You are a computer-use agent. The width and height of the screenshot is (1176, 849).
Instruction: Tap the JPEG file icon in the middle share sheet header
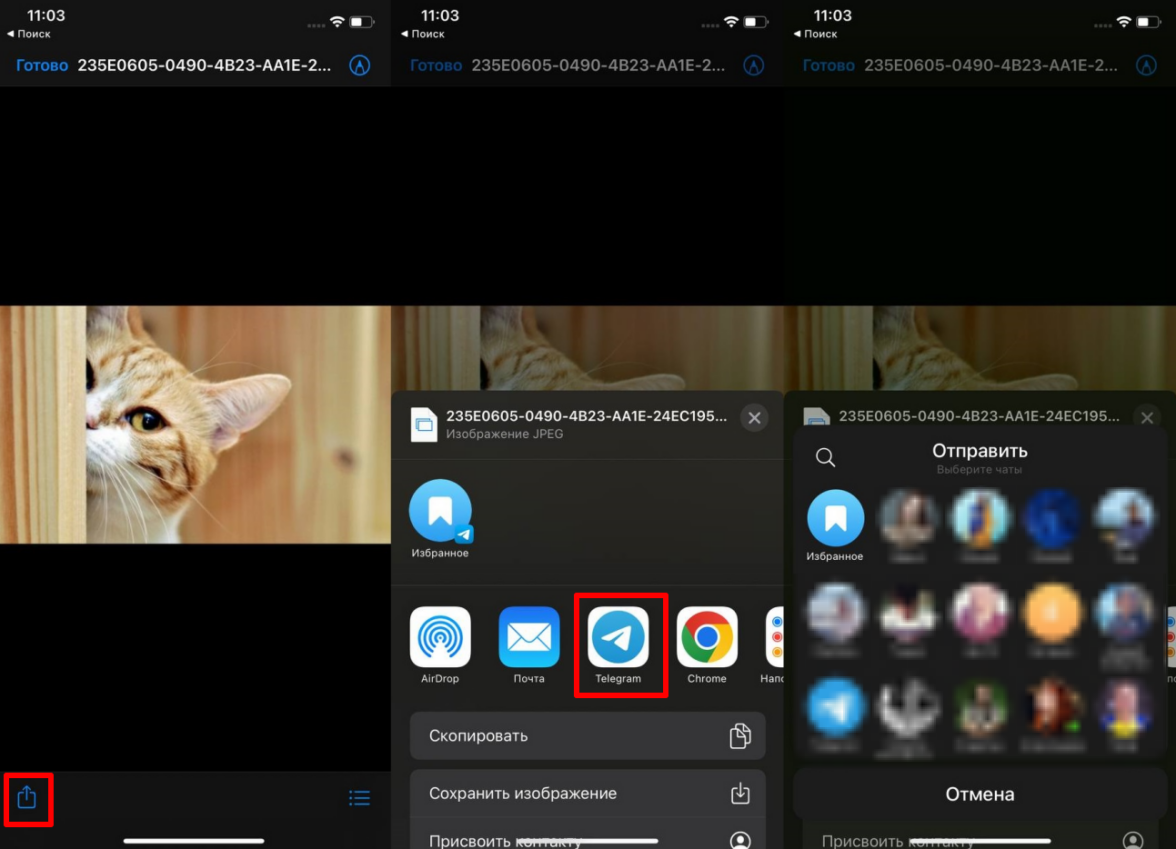coord(424,424)
